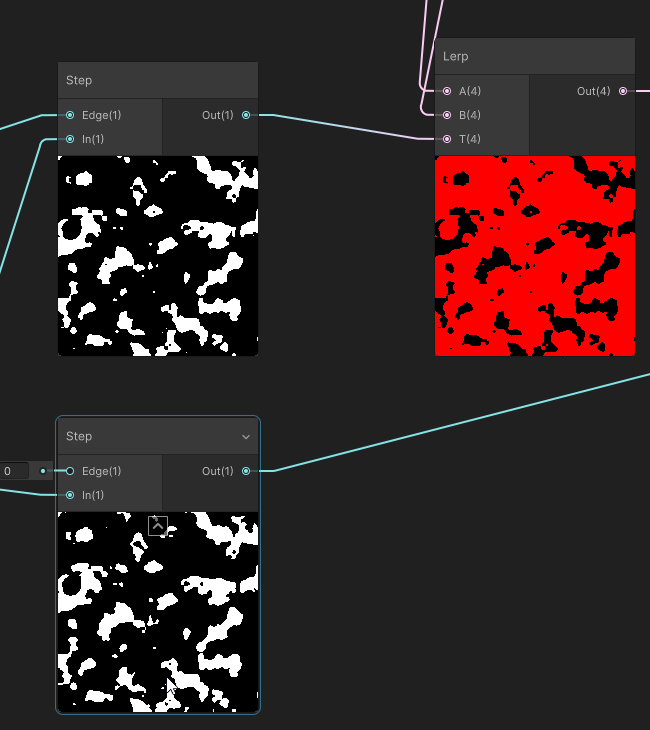Click the In(1) input port of top Step node
This screenshot has width=650, height=730.
[70, 139]
